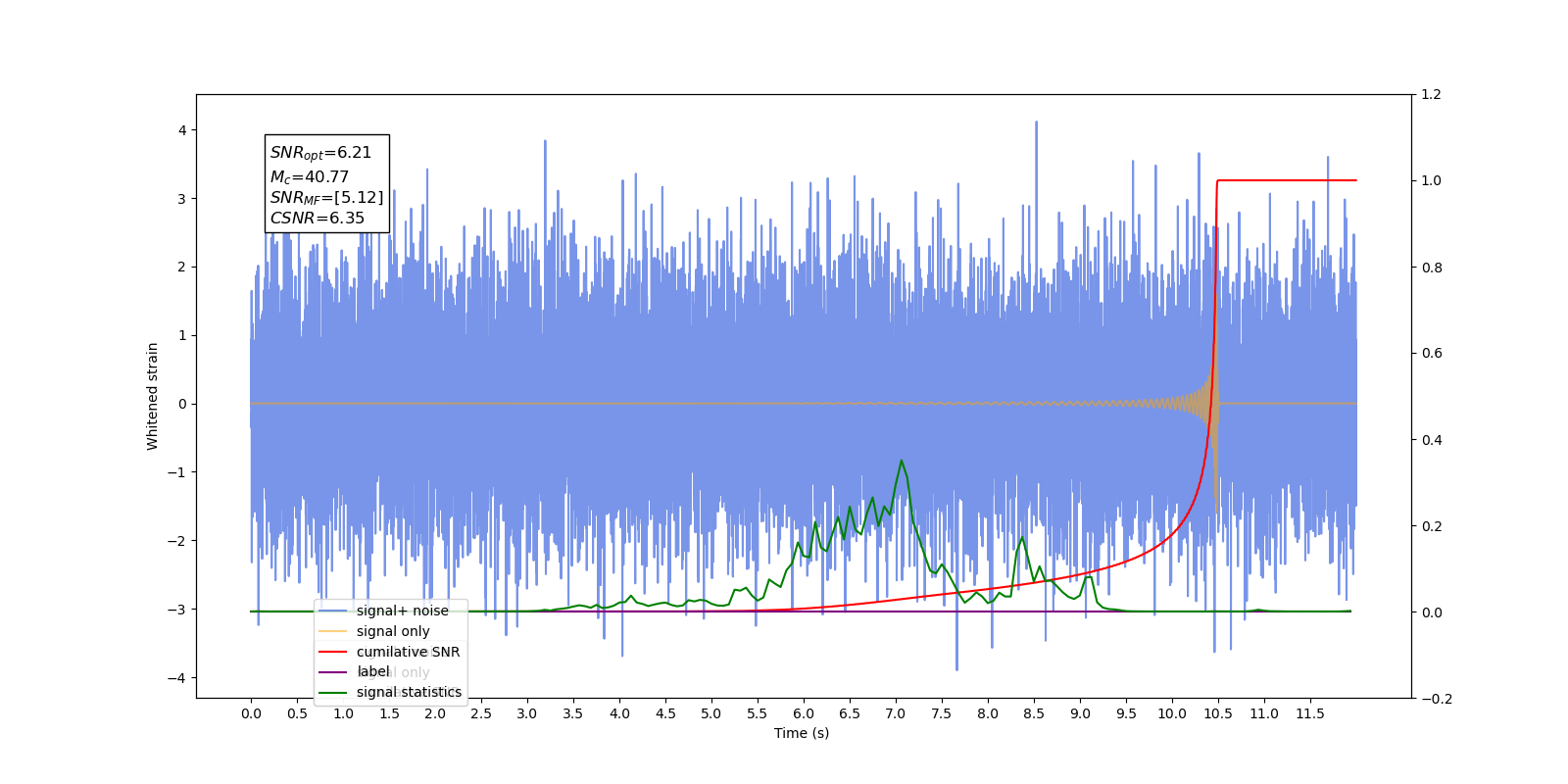This screenshot has height=784, width=1568.
Task: Click the red cumilative SNR legend line
Action: (x=333, y=652)
